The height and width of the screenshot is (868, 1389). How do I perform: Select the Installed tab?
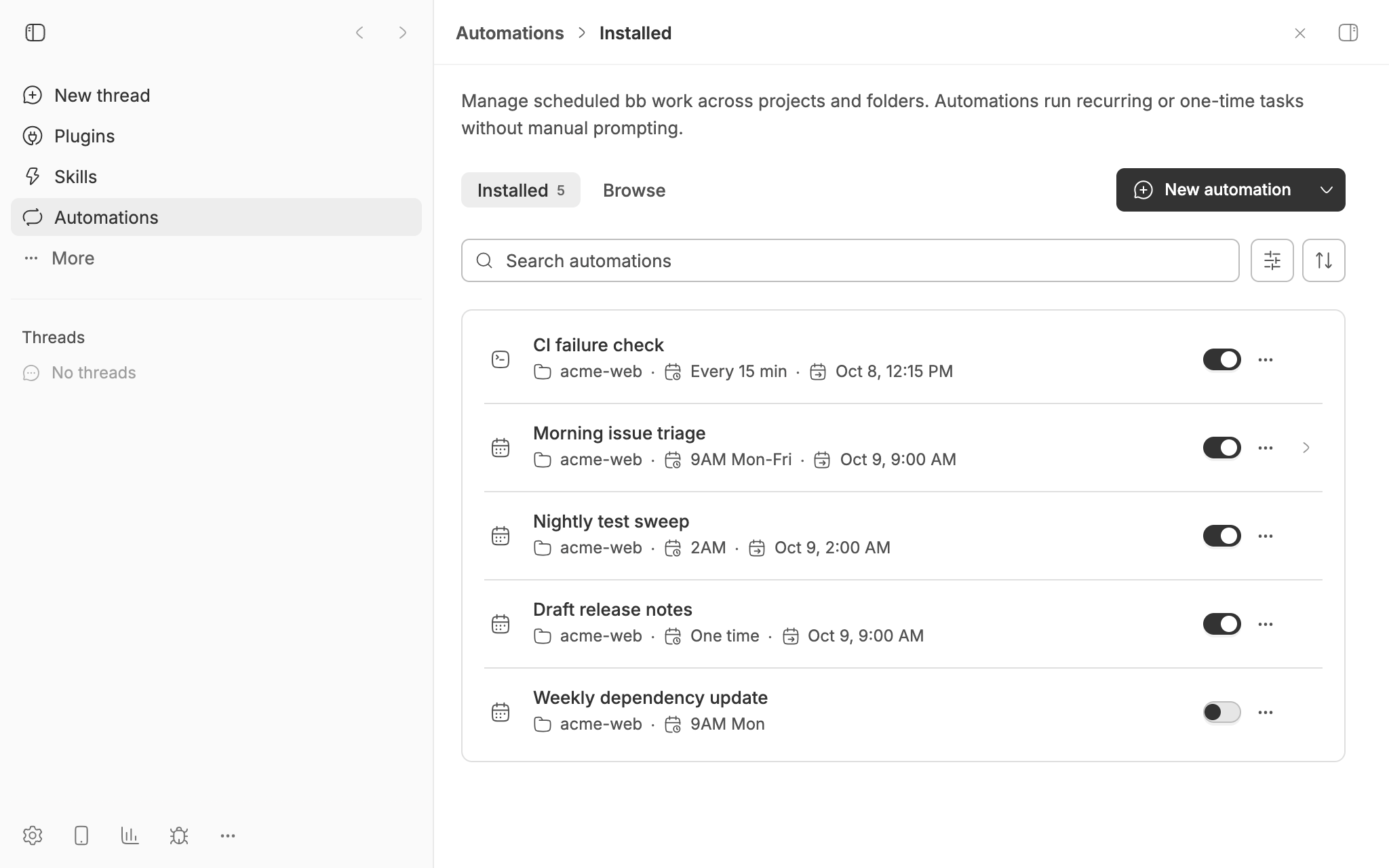[521, 190]
